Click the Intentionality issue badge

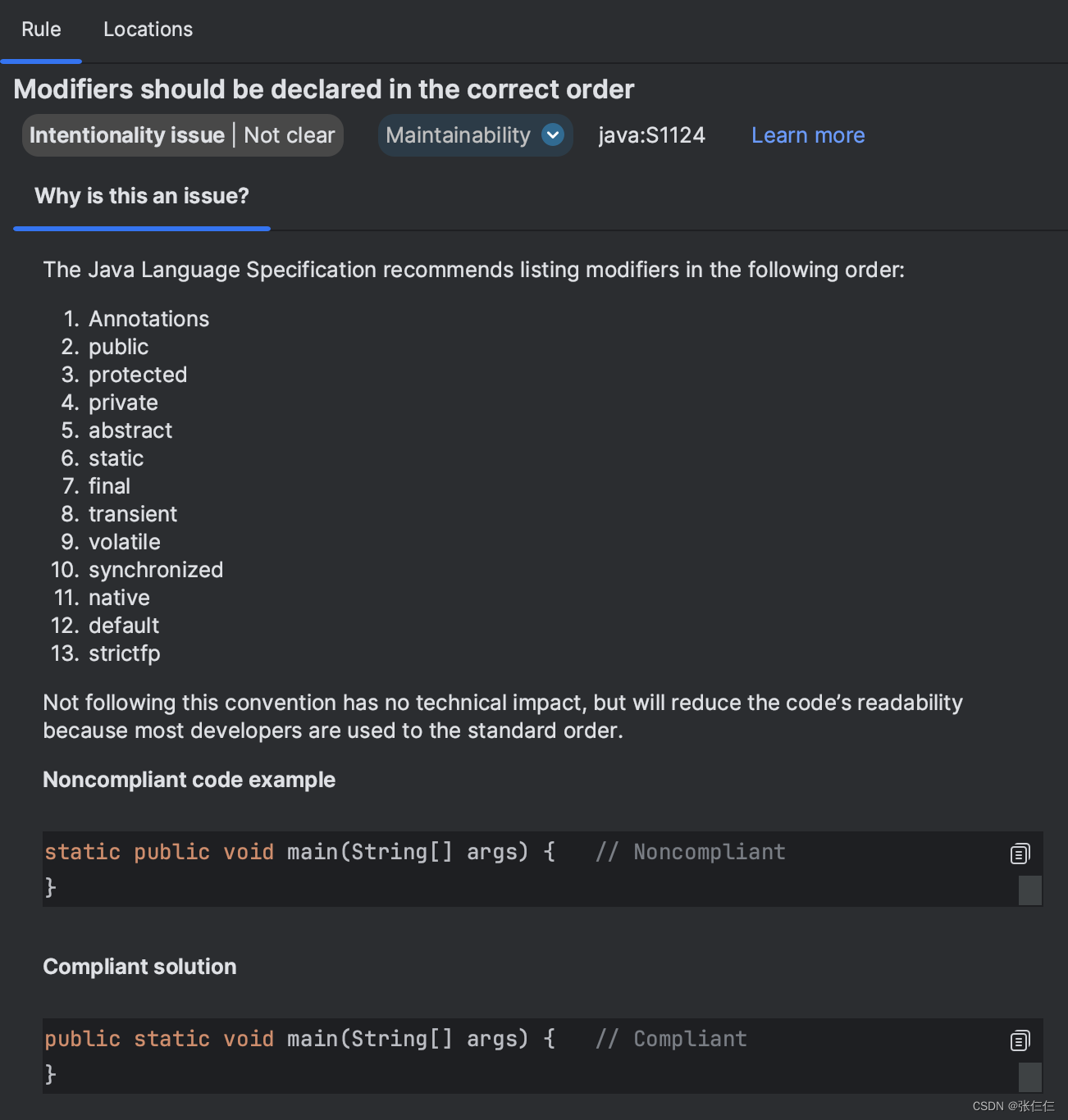tap(127, 135)
